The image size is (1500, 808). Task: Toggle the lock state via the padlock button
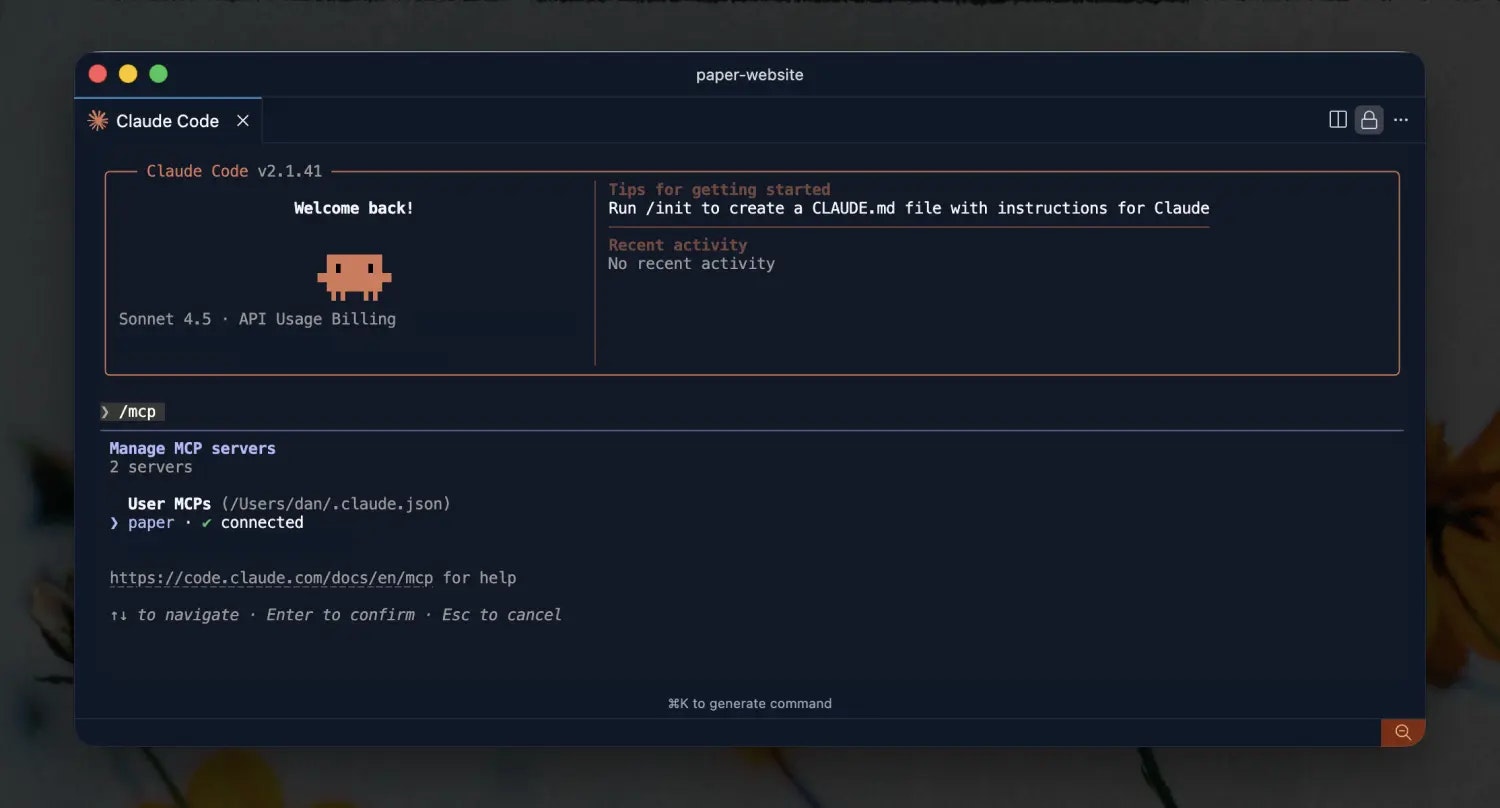click(x=1369, y=119)
